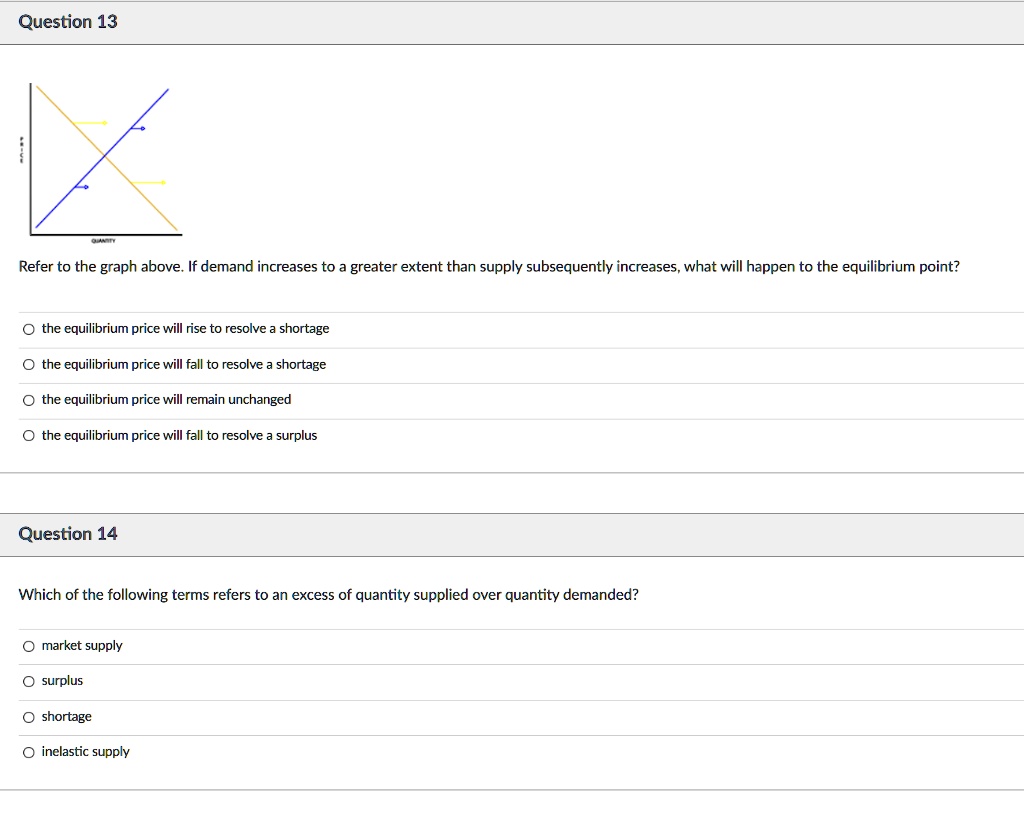
Task: Select the radio button for 'equilibrium price will rise to resolve a shortage'
Action: pyautogui.click(x=29, y=328)
